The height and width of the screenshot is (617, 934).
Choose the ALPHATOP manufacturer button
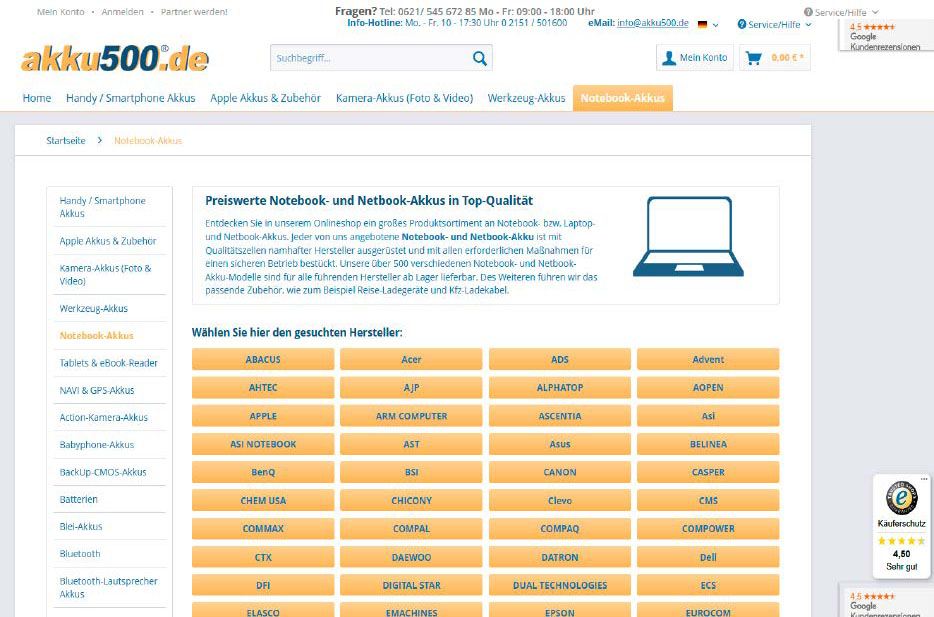559,387
